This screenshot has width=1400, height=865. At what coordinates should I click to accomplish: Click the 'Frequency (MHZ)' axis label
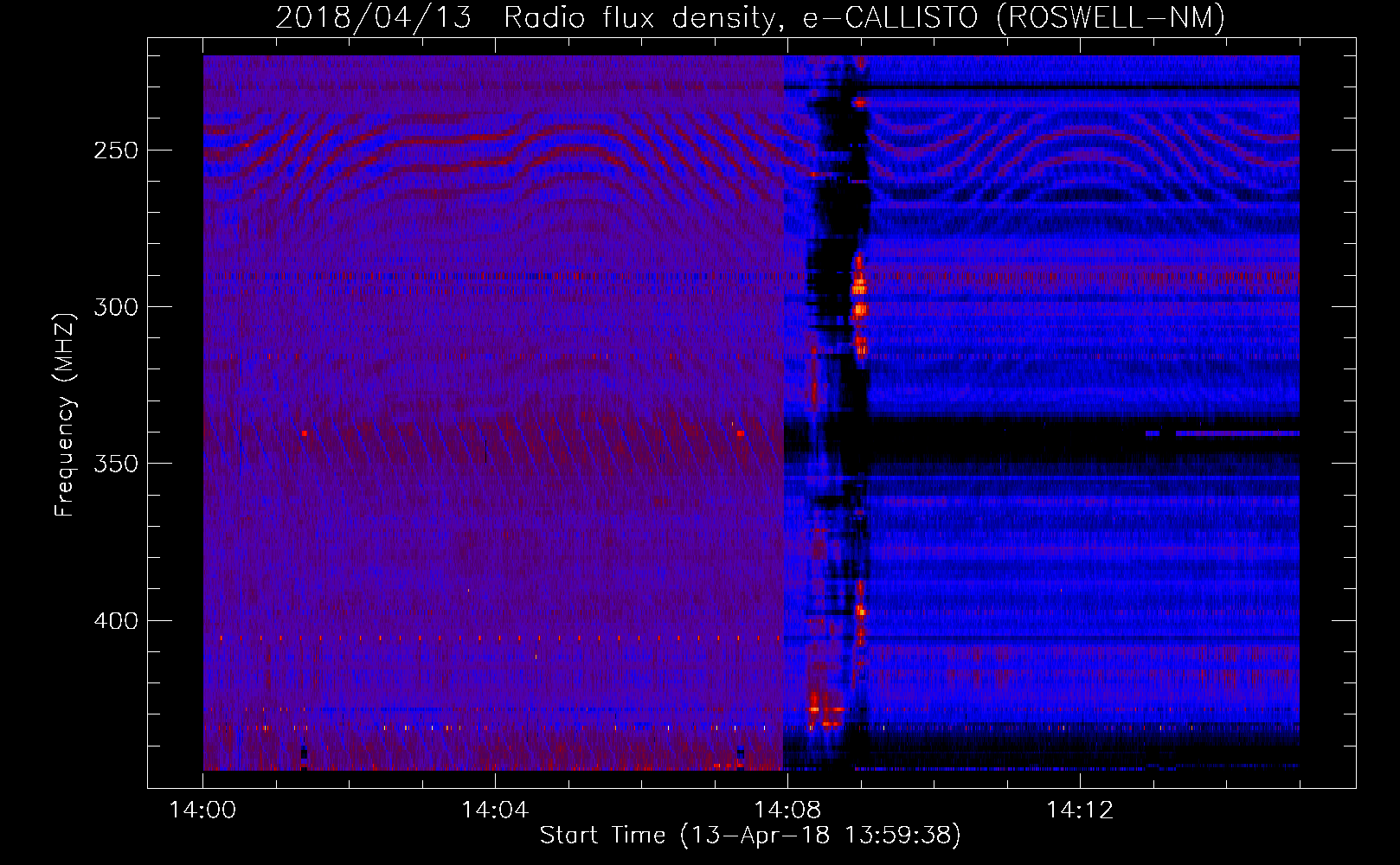click(x=65, y=415)
